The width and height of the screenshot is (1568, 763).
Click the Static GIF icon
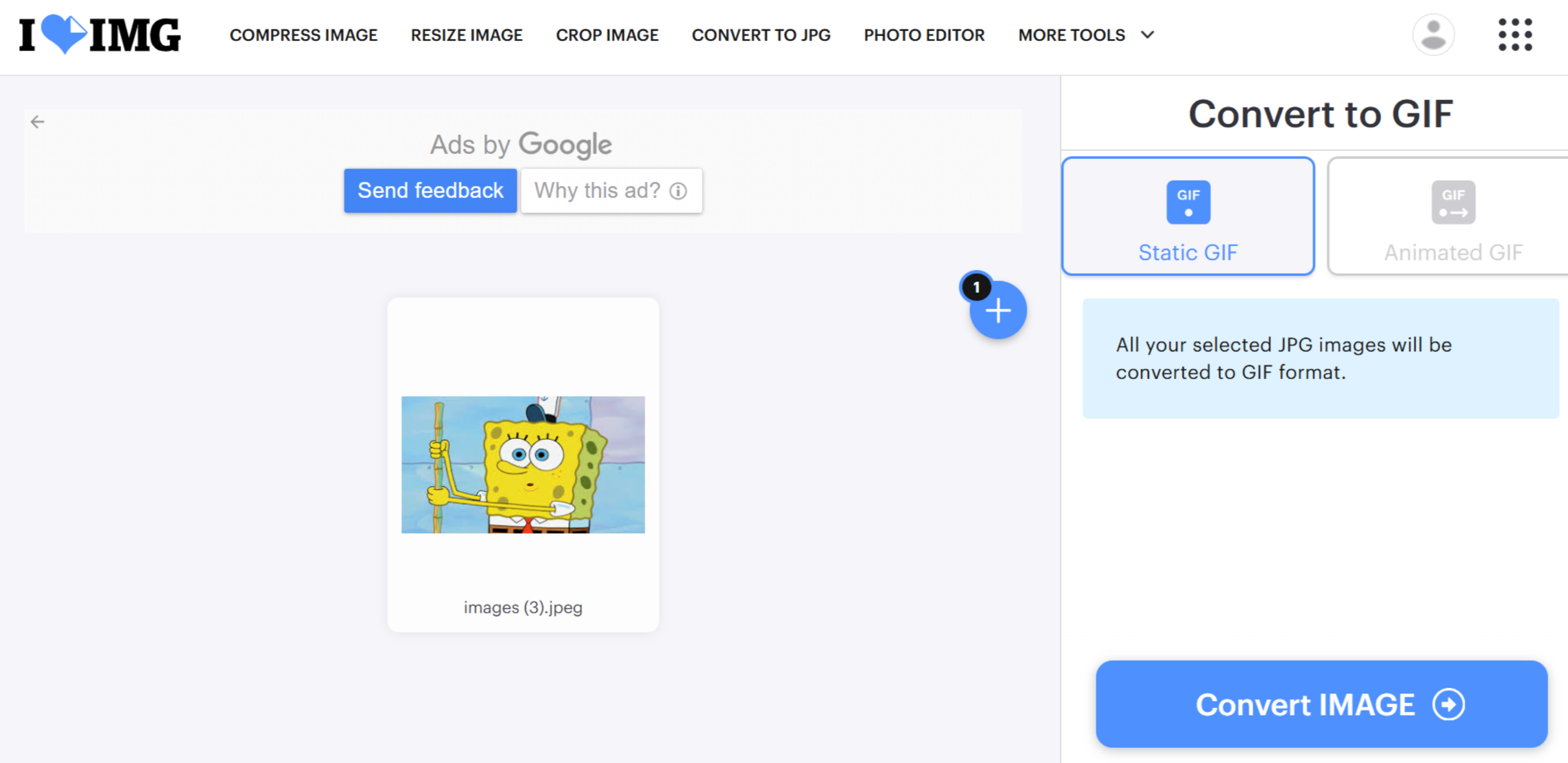(1188, 202)
